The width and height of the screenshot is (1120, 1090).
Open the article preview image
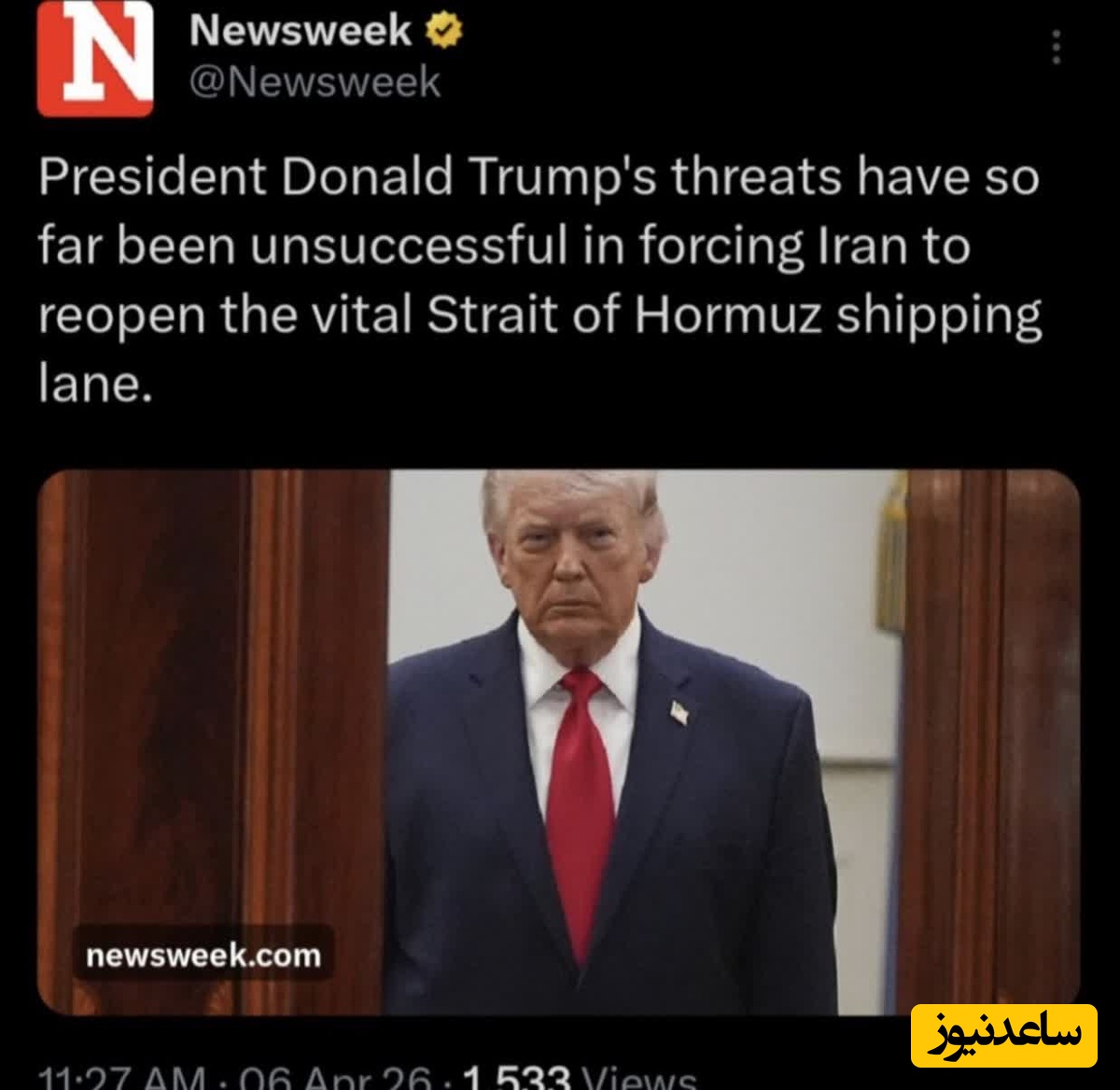coord(558,742)
